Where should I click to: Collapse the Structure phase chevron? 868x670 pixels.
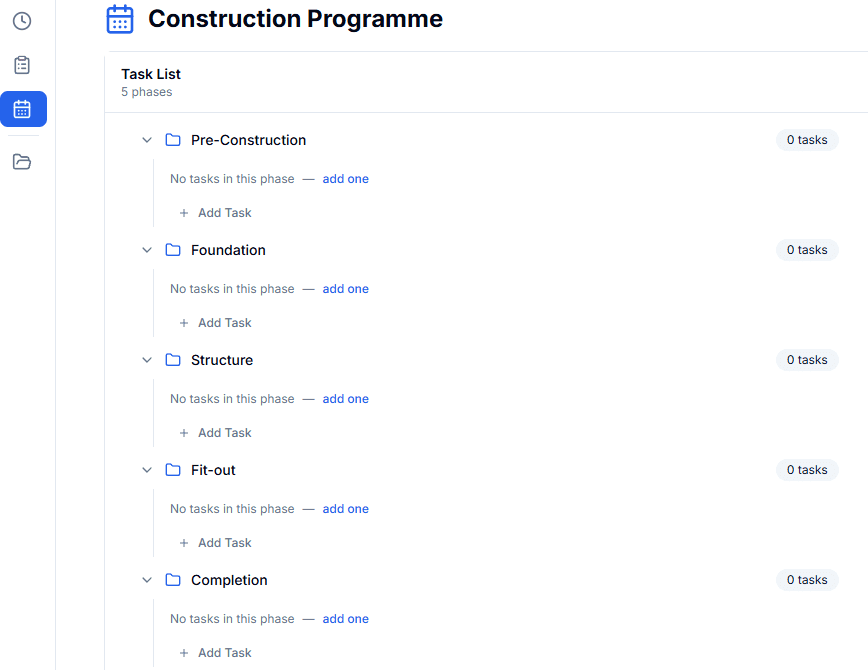(x=147, y=360)
